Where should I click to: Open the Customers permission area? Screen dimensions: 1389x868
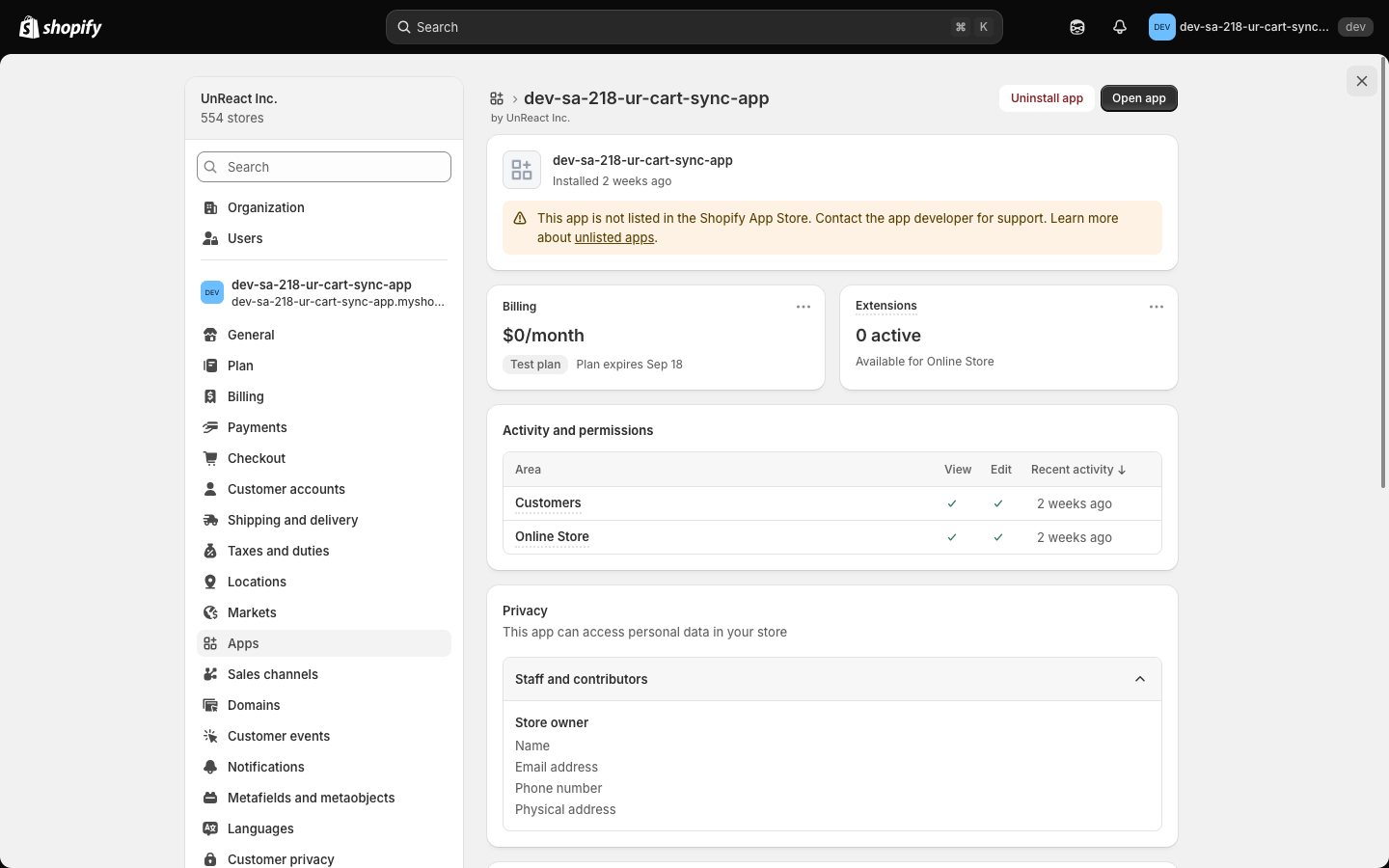[x=548, y=502]
